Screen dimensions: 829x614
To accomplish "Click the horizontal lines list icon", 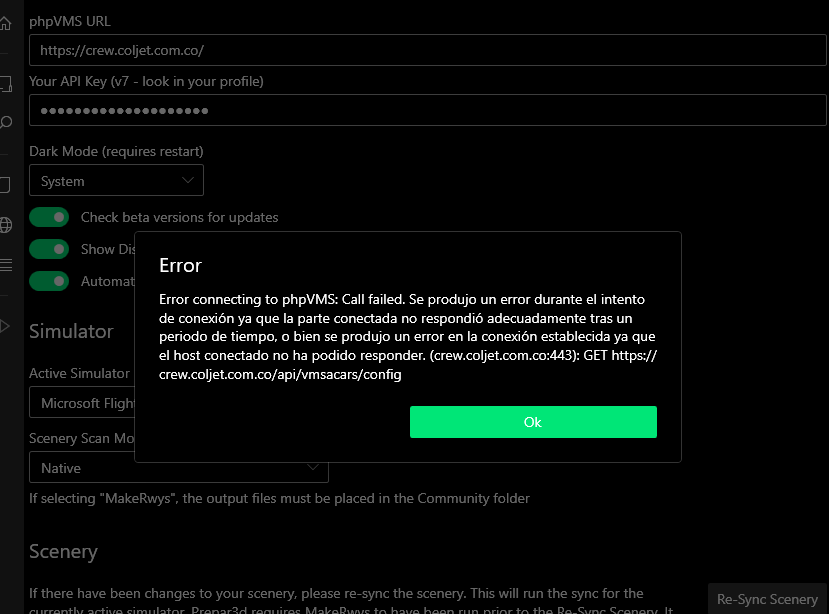I will (6, 264).
